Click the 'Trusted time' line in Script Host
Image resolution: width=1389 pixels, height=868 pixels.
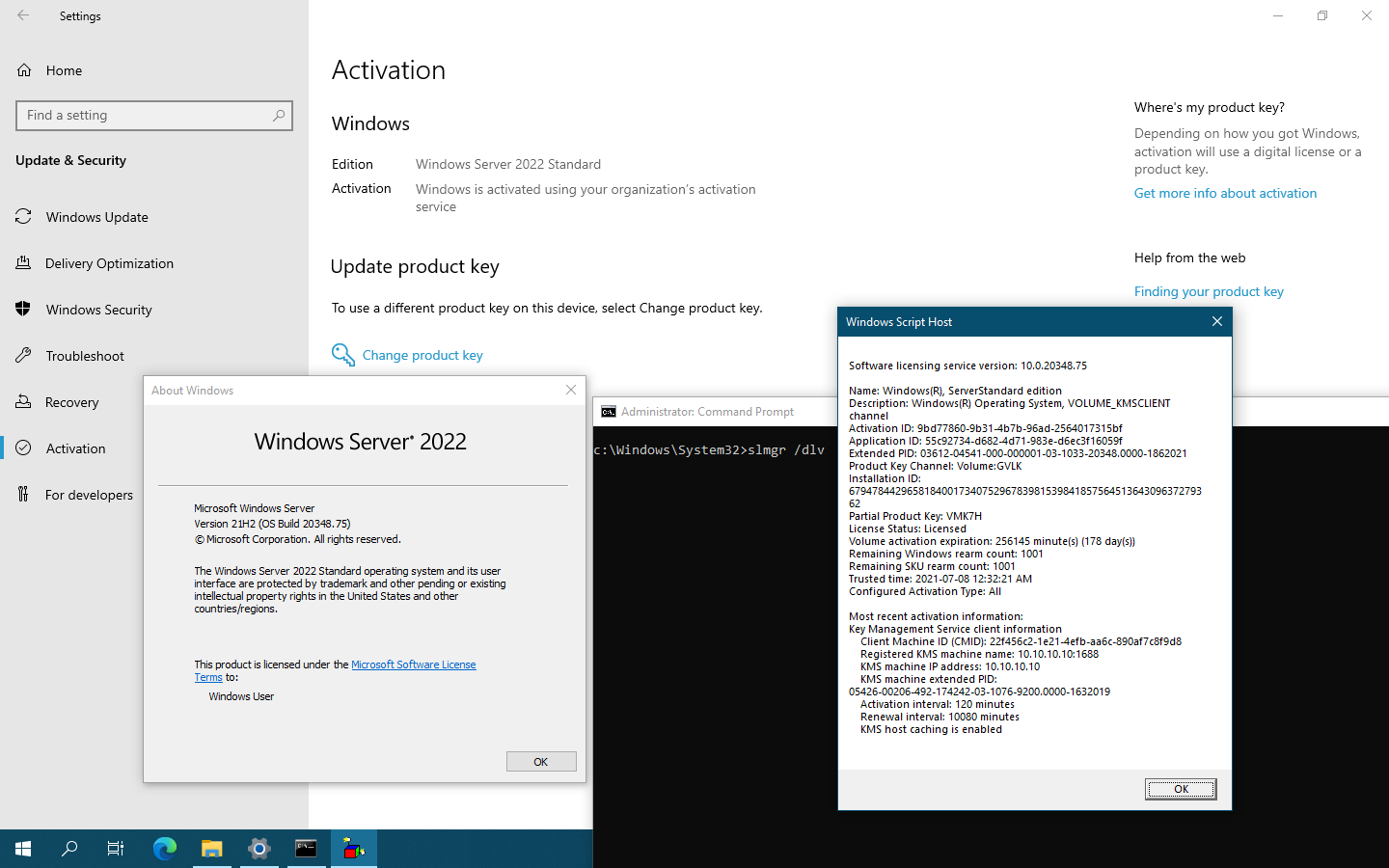(940, 579)
